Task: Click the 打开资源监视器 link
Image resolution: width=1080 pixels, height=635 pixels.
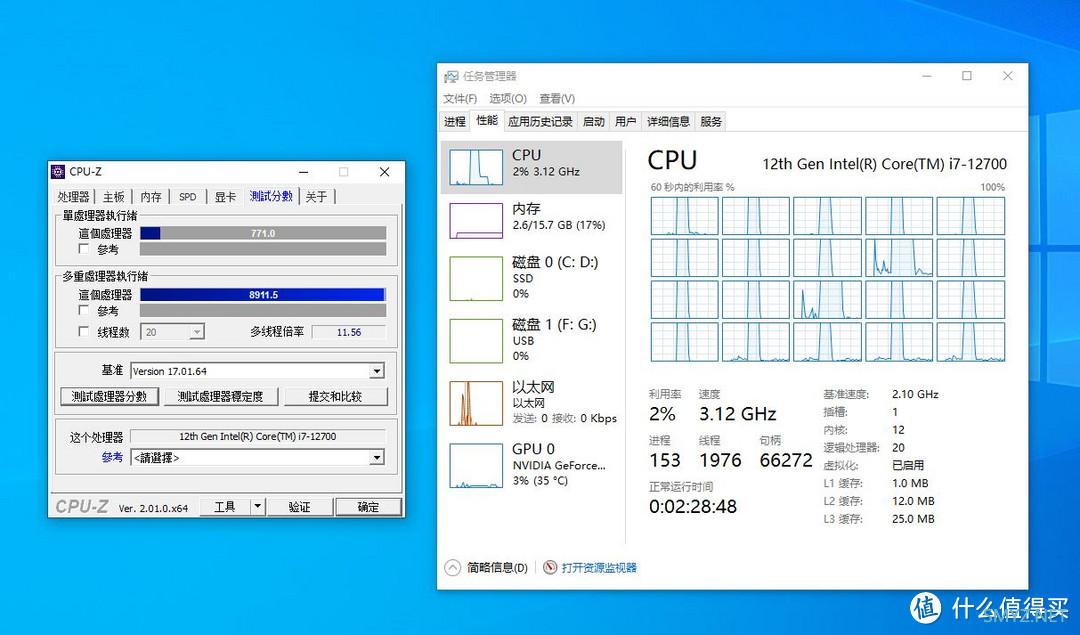Action: [599, 568]
